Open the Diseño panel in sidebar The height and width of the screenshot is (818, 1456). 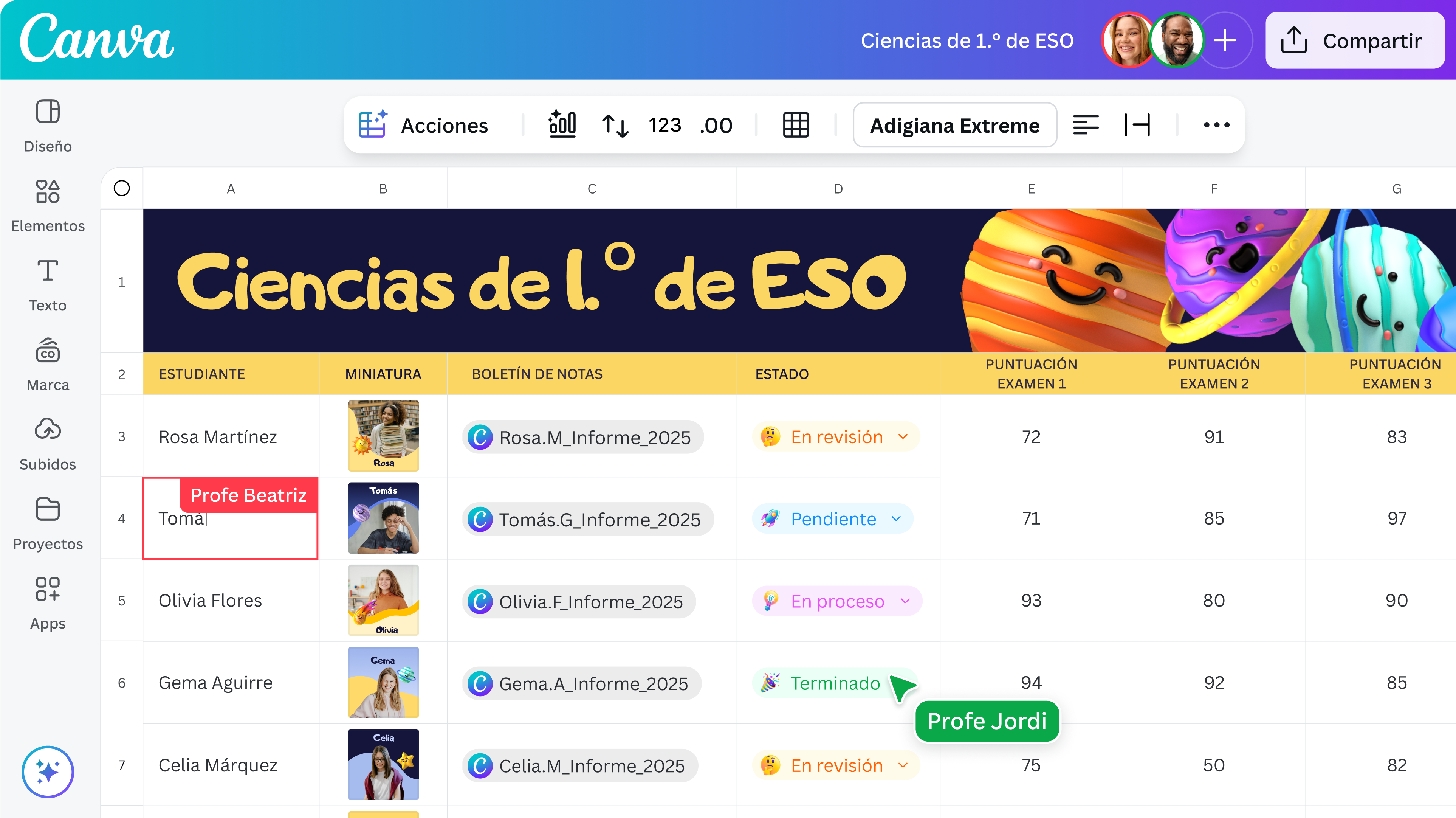coord(48,125)
